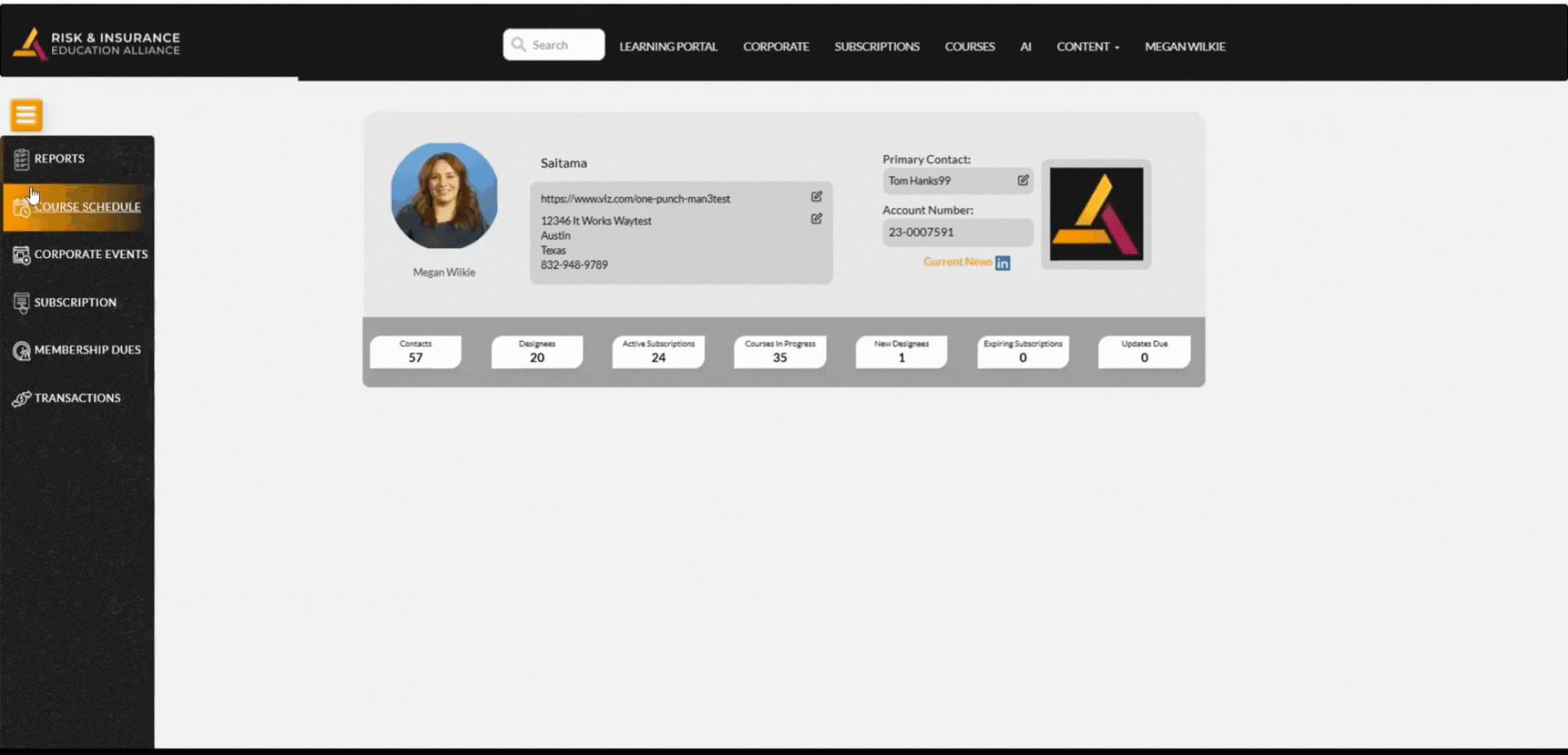
Task: Click the edit icon beside the address
Action: tap(816, 219)
